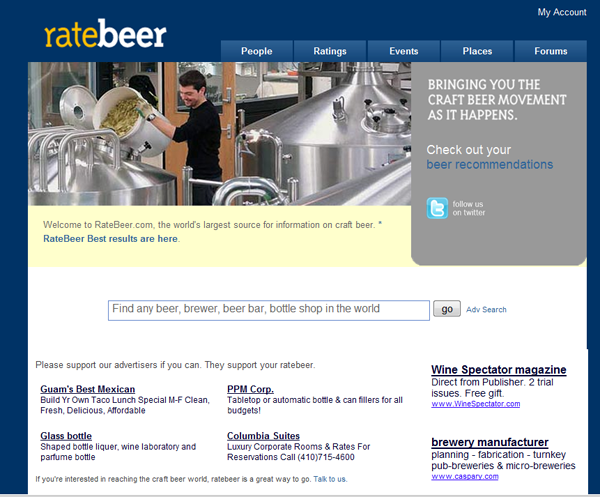
Task: Open Guam's Best Mexican ad
Action: (88, 389)
